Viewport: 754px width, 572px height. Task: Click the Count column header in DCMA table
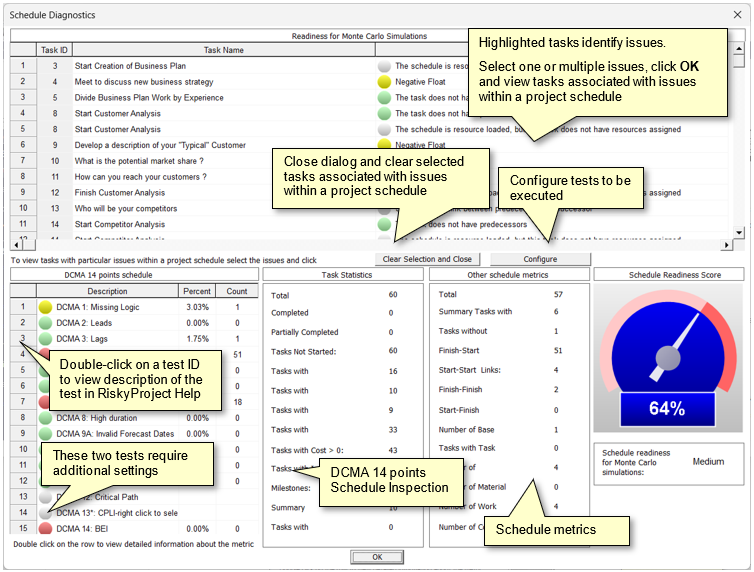(236, 291)
